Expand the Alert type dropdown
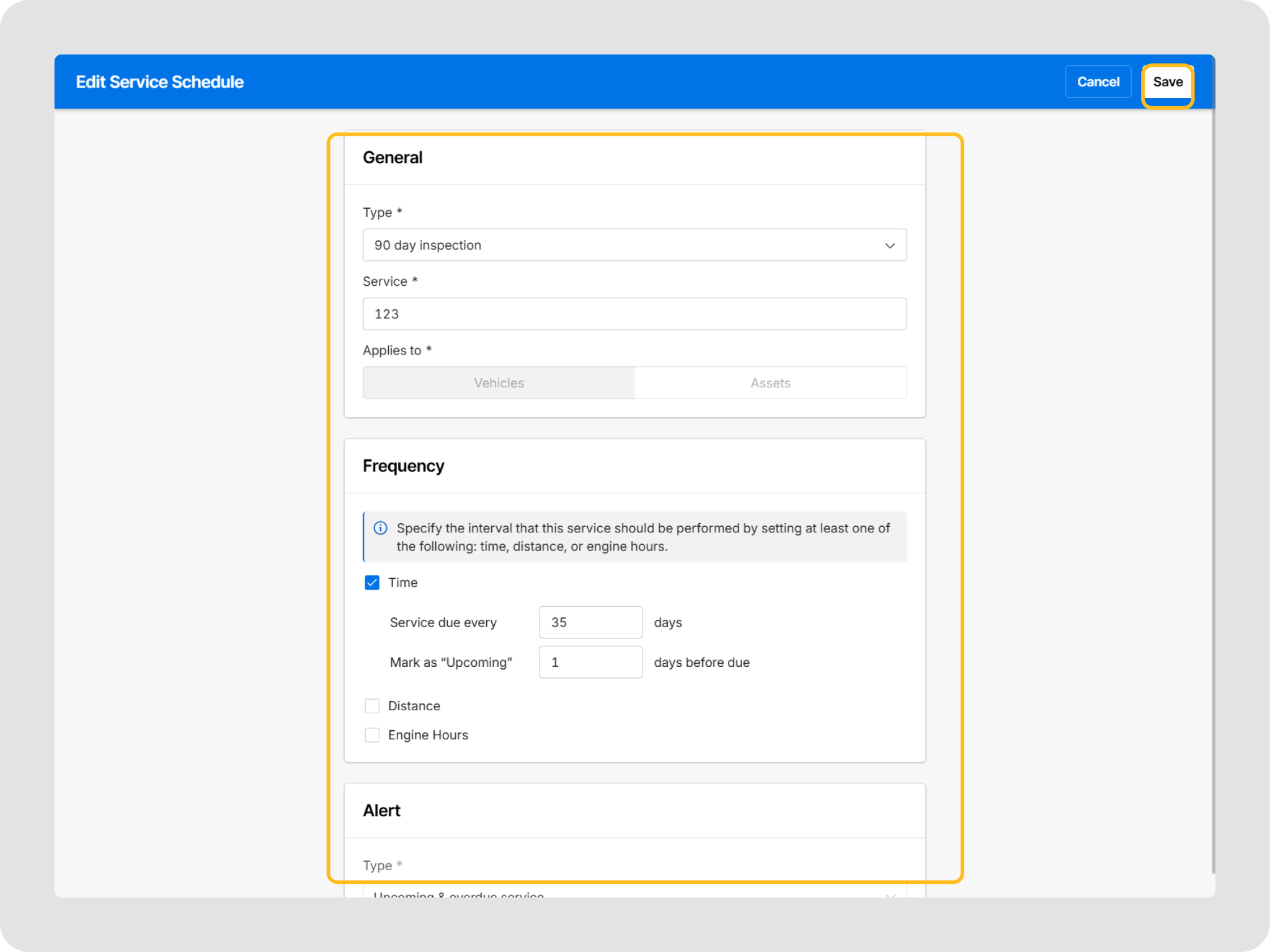 [x=634, y=893]
